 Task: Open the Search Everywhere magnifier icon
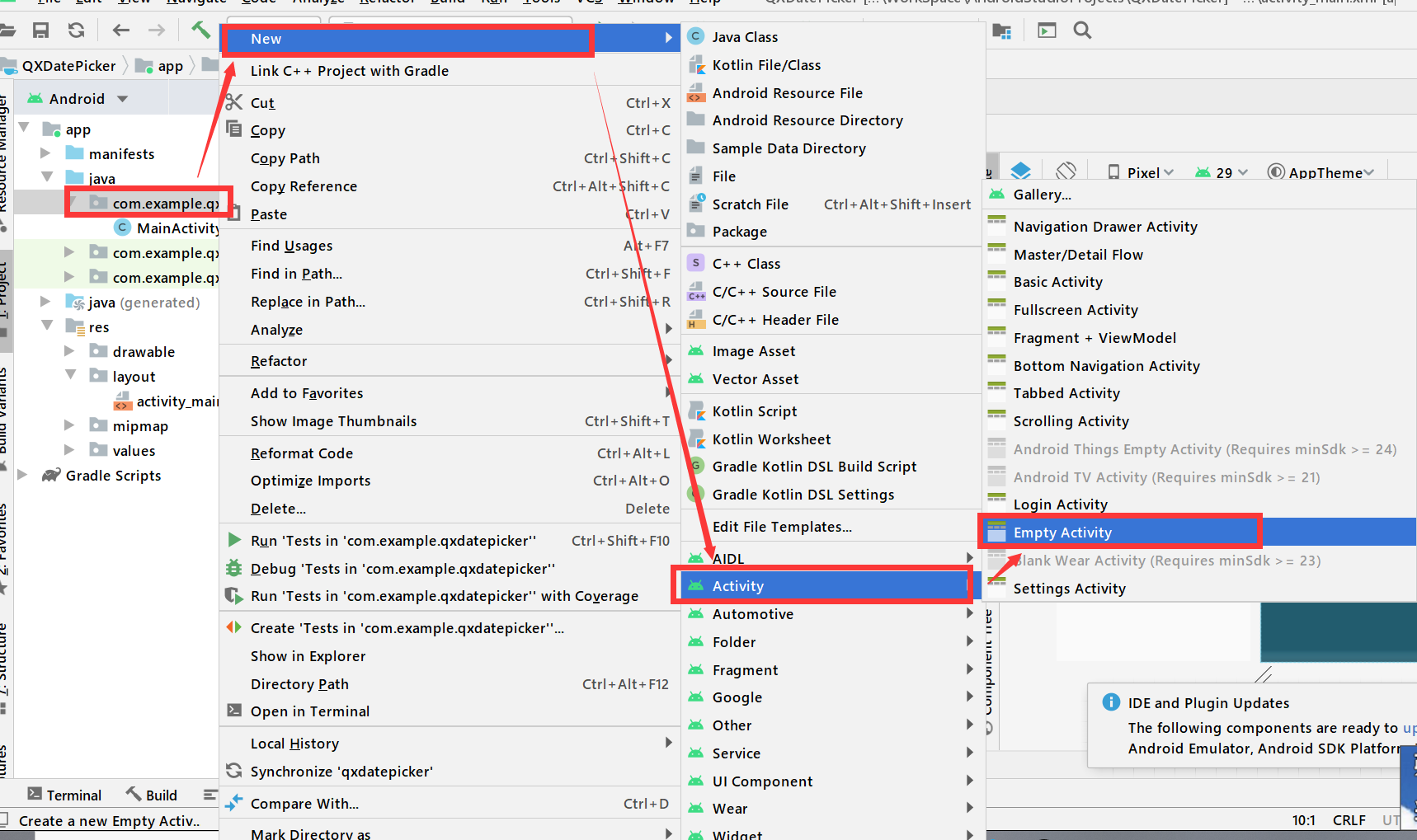click(1083, 31)
